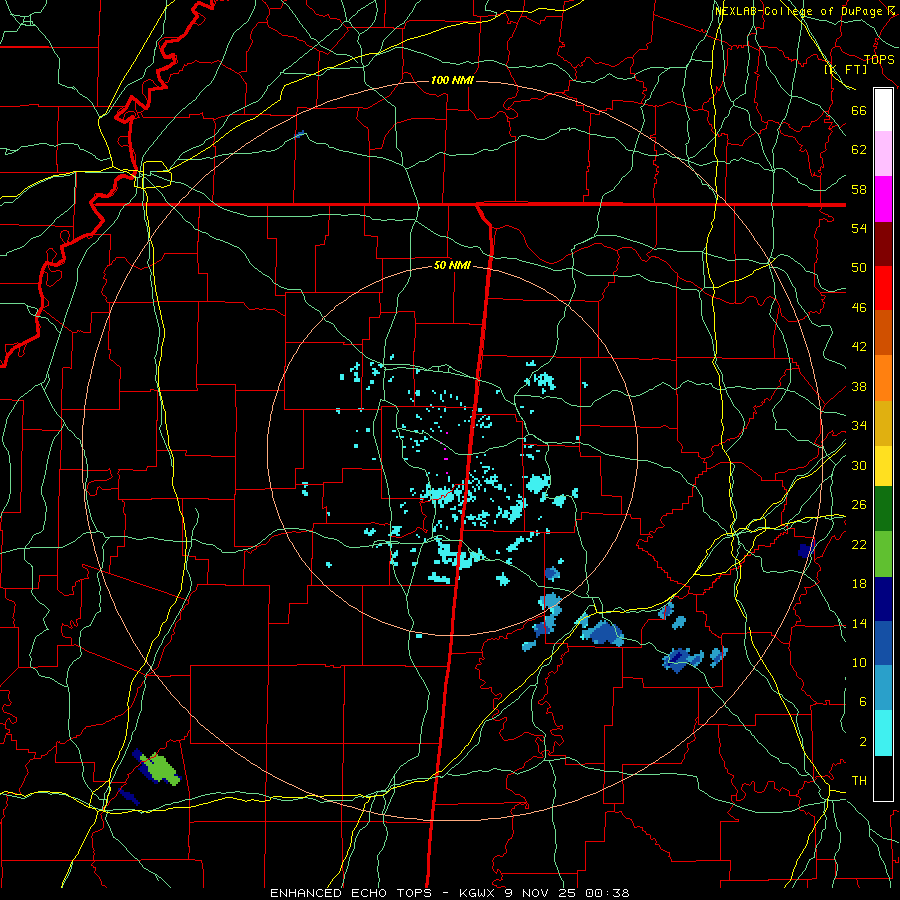
Task: Click the K FT units label
Action: (846, 69)
